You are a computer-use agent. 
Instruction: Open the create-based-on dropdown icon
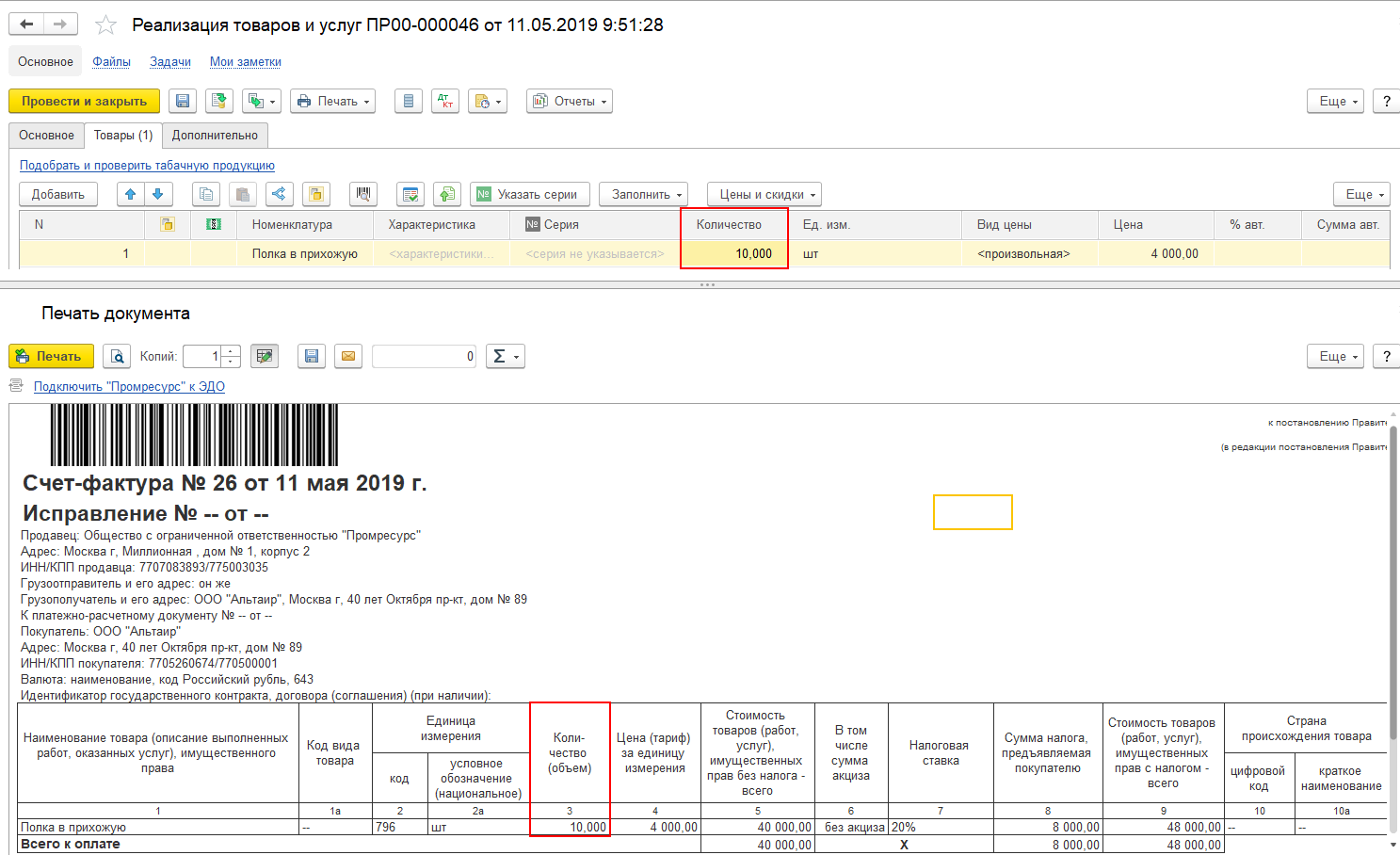click(x=262, y=101)
